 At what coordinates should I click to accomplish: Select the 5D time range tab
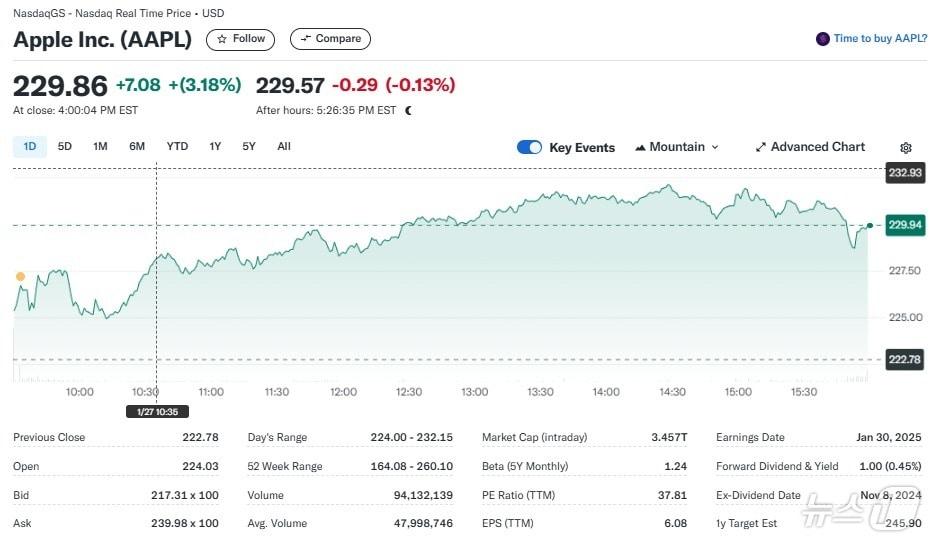coord(65,146)
